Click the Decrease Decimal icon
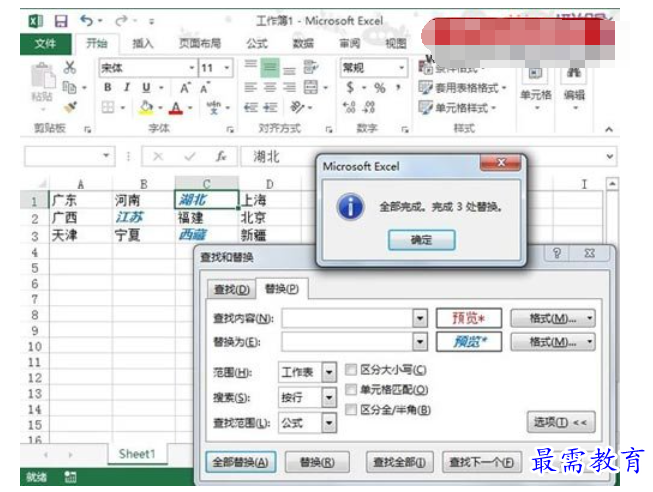Viewport: 653px width, 492px height. click(369, 107)
